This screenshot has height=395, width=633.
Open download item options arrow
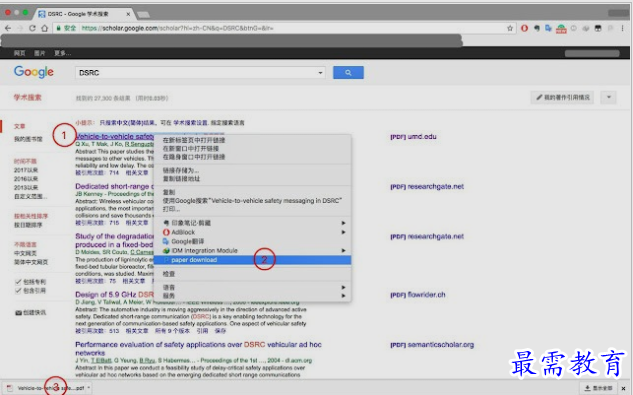pyautogui.click(x=88, y=388)
